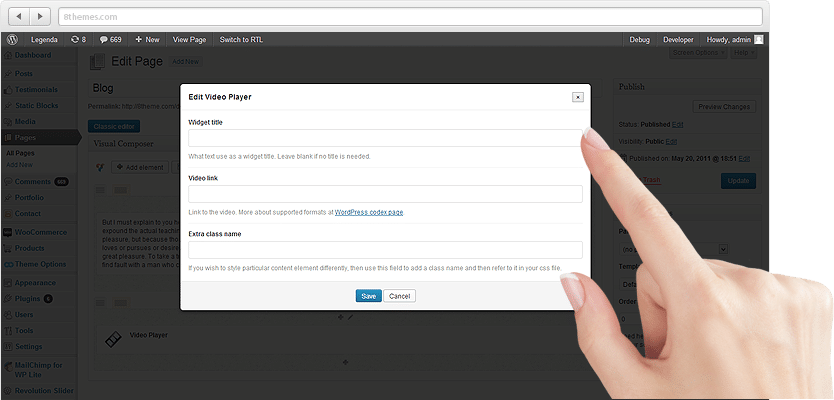This screenshot has height=400, width=834.
Task: Focus the Video link input field
Action: 385,194
